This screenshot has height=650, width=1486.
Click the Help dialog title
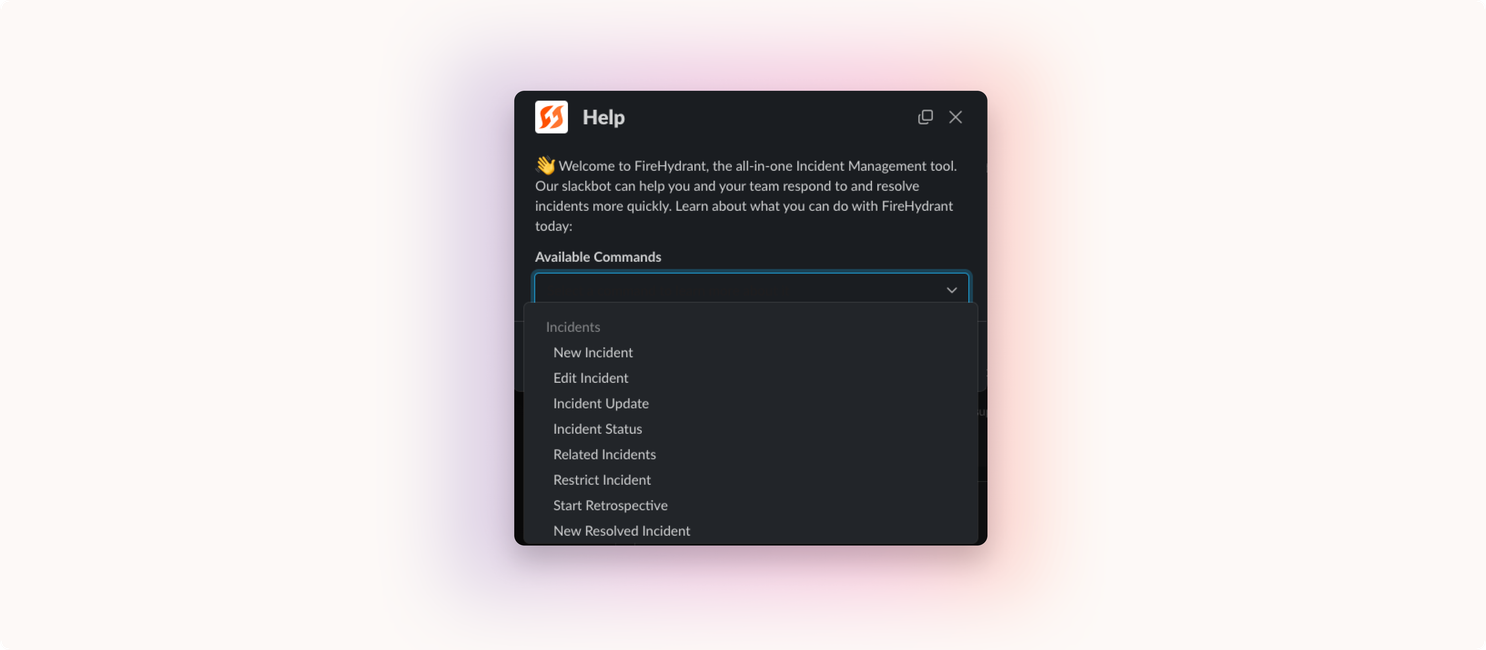click(604, 117)
